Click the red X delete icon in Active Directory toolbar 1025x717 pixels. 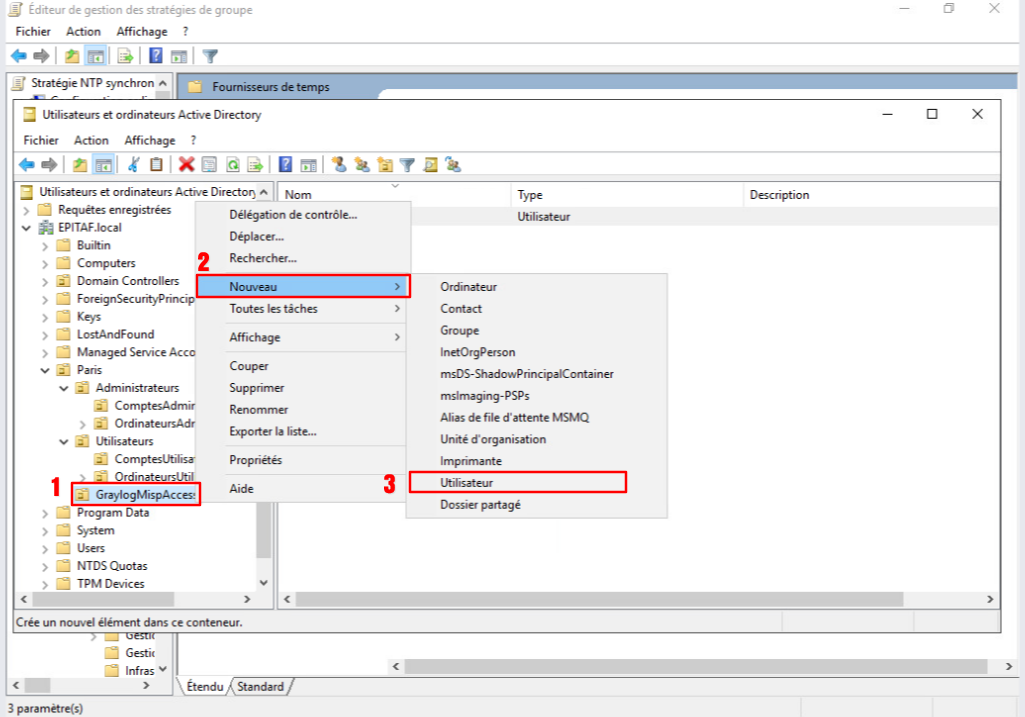(186, 165)
